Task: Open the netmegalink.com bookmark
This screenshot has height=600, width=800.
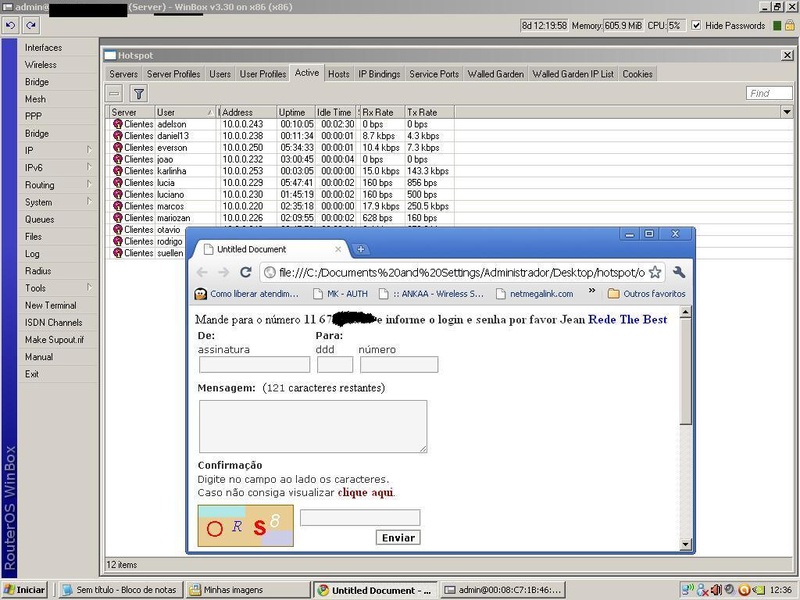Action: click(535, 294)
